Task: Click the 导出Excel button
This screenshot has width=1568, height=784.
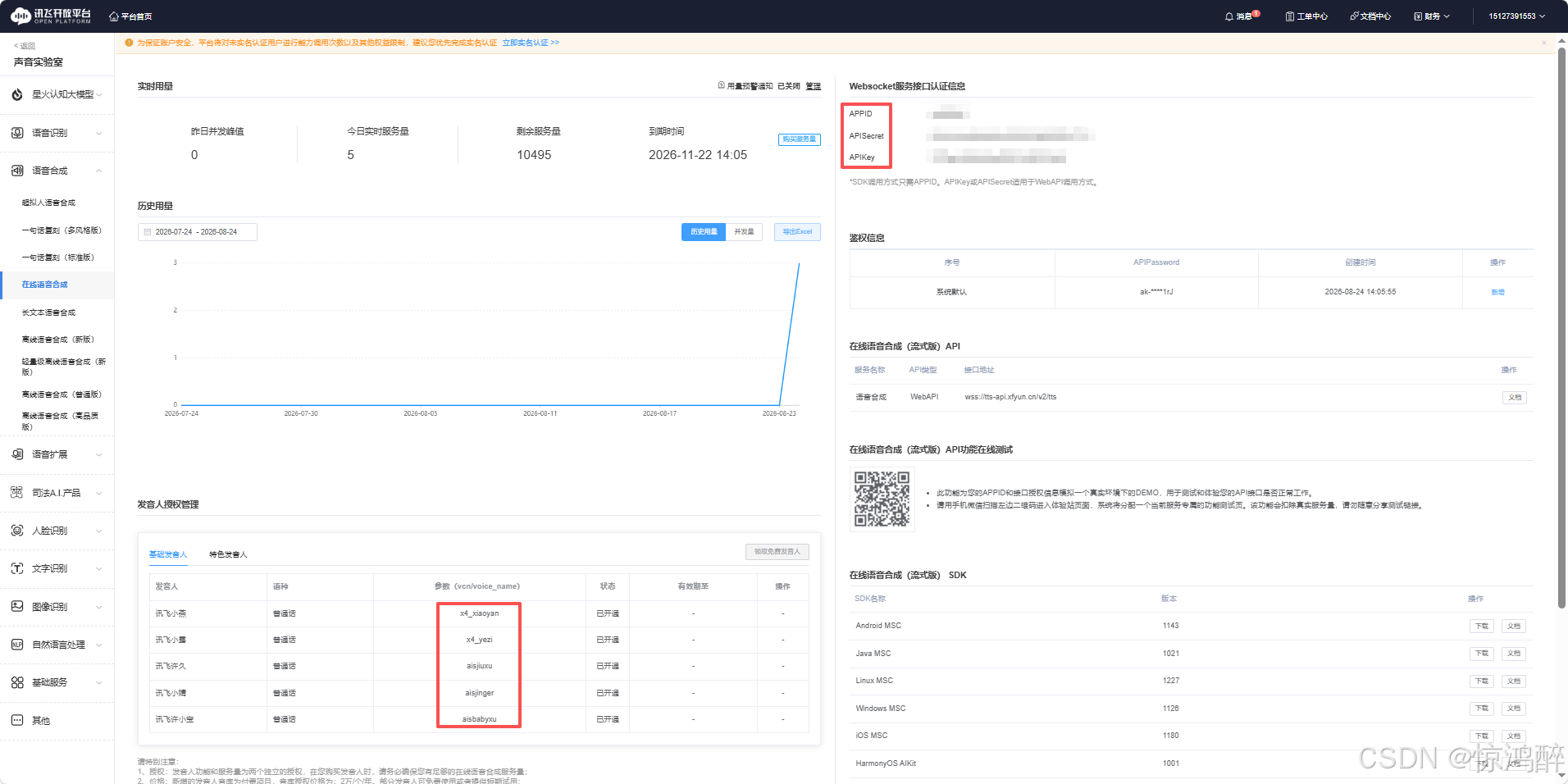Action: click(797, 232)
